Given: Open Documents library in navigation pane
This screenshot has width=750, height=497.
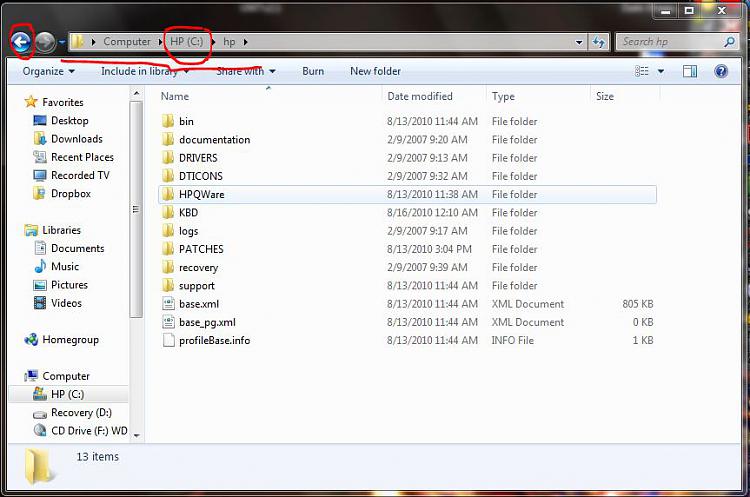Looking at the screenshot, I should coord(69,248).
